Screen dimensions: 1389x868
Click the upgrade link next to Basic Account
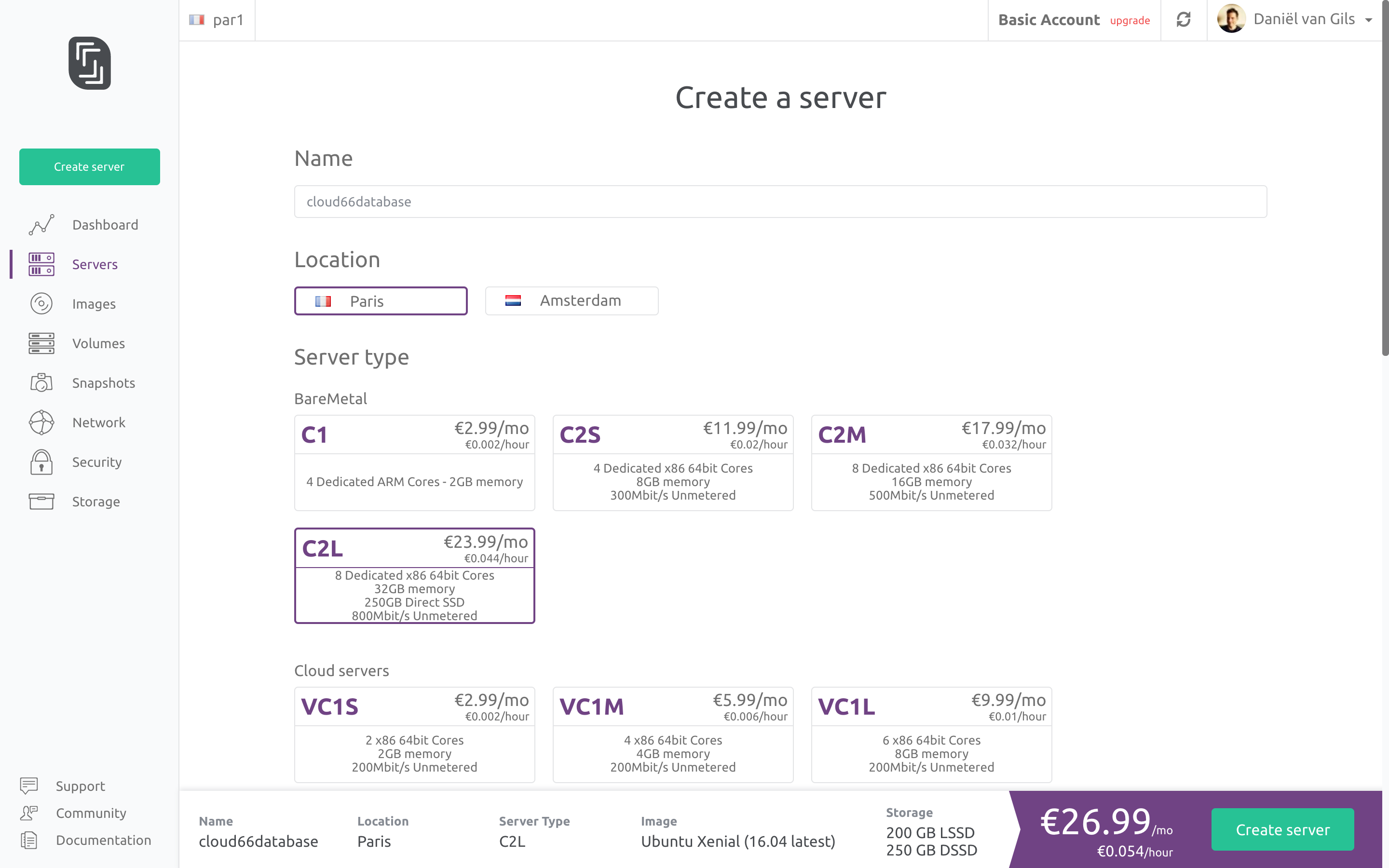pyautogui.click(x=1129, y=20)
